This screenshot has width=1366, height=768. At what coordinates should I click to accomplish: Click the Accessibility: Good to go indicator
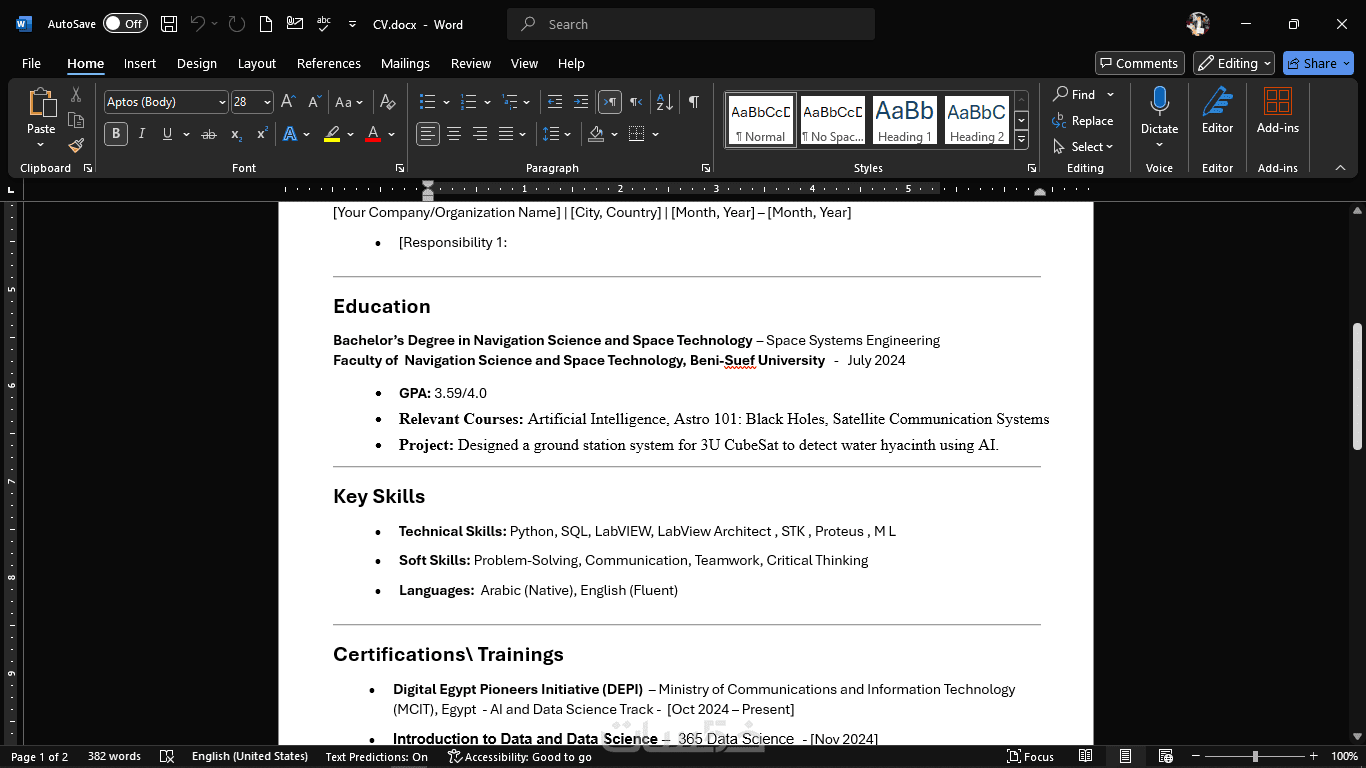520,757
